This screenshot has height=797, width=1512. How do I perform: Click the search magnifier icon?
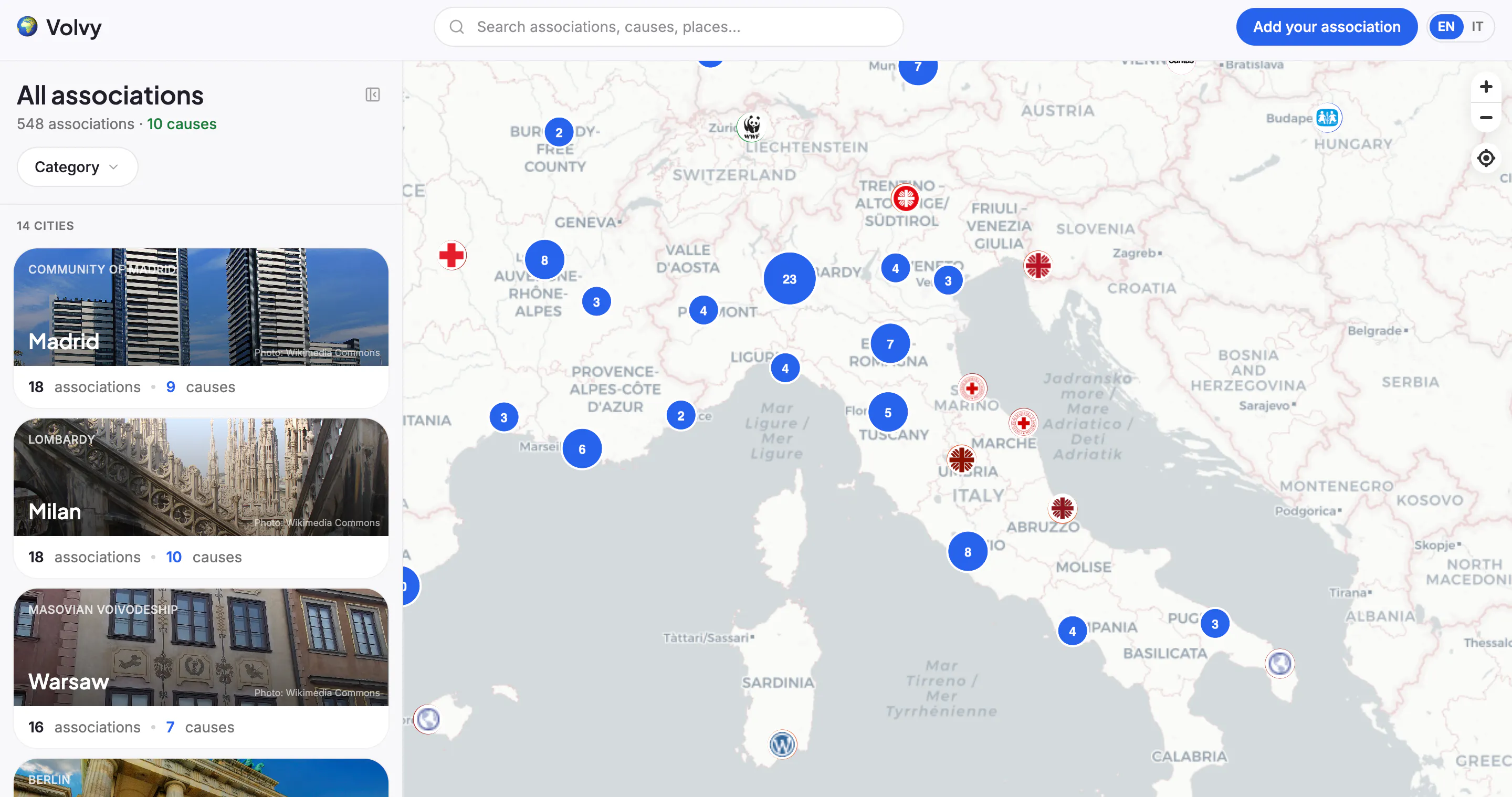click(x=457, y=27)
